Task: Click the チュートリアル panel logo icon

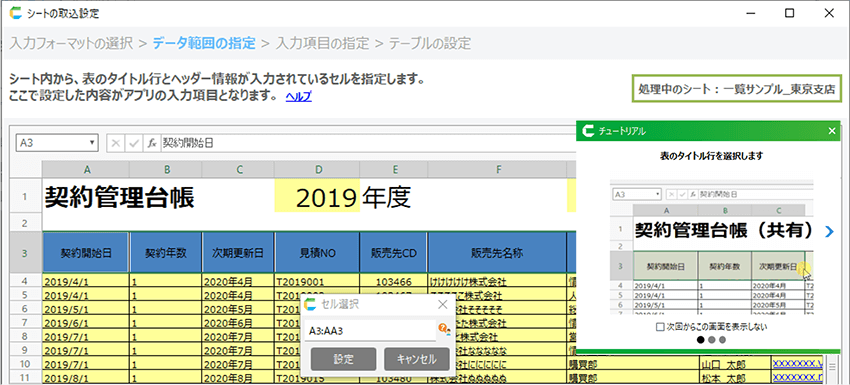Action: [587, 131]
